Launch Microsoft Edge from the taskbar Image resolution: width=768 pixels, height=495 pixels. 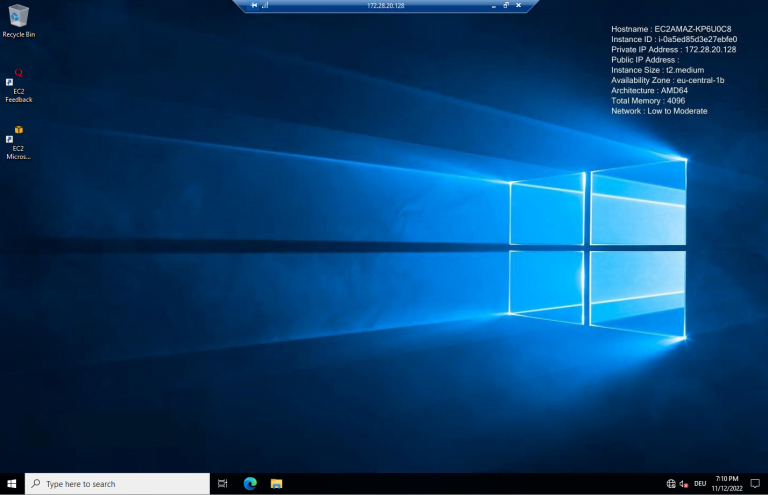pos(250,484)
